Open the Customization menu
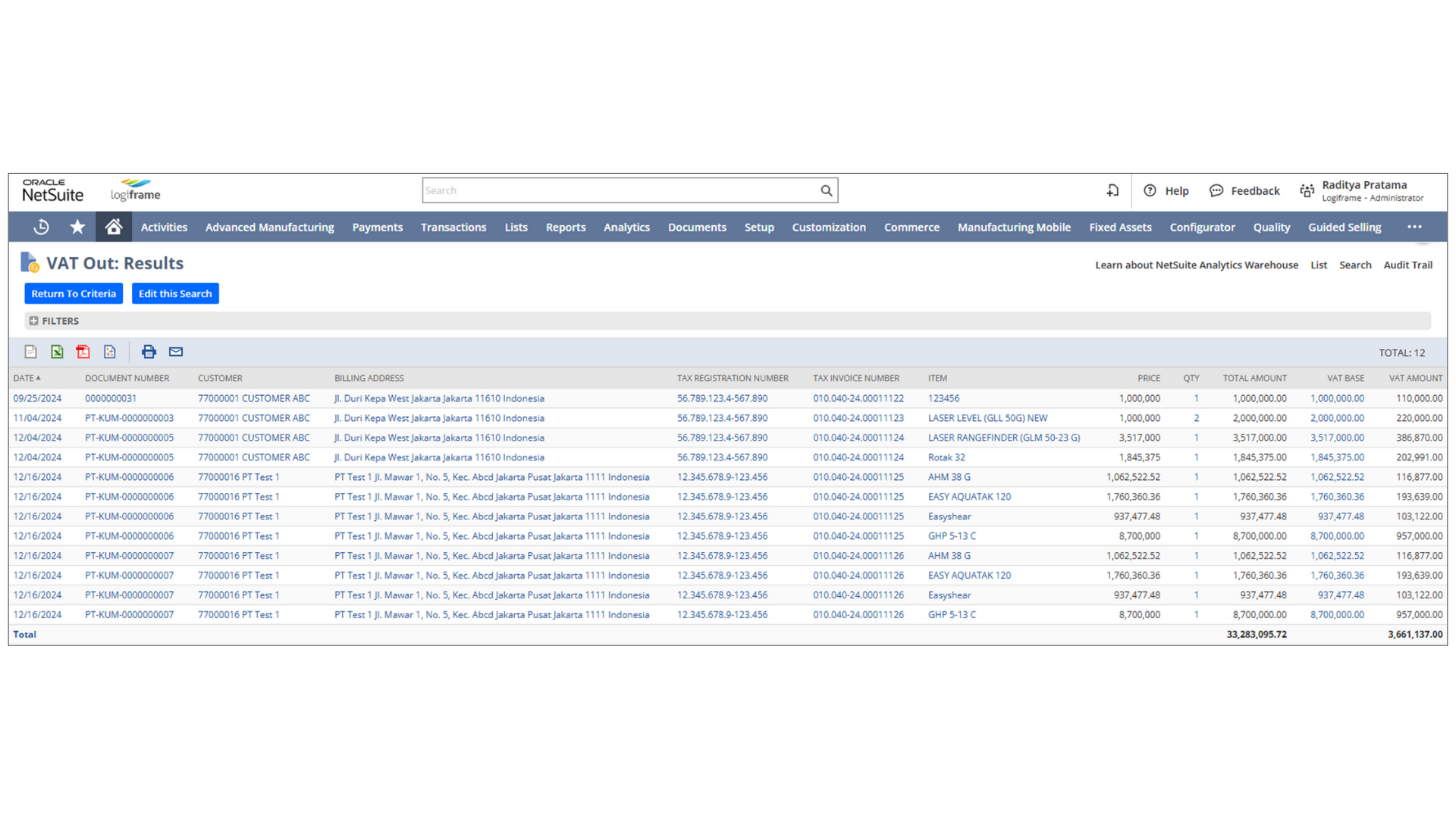This screenshot has width=1456, height=819. (829, 227)
